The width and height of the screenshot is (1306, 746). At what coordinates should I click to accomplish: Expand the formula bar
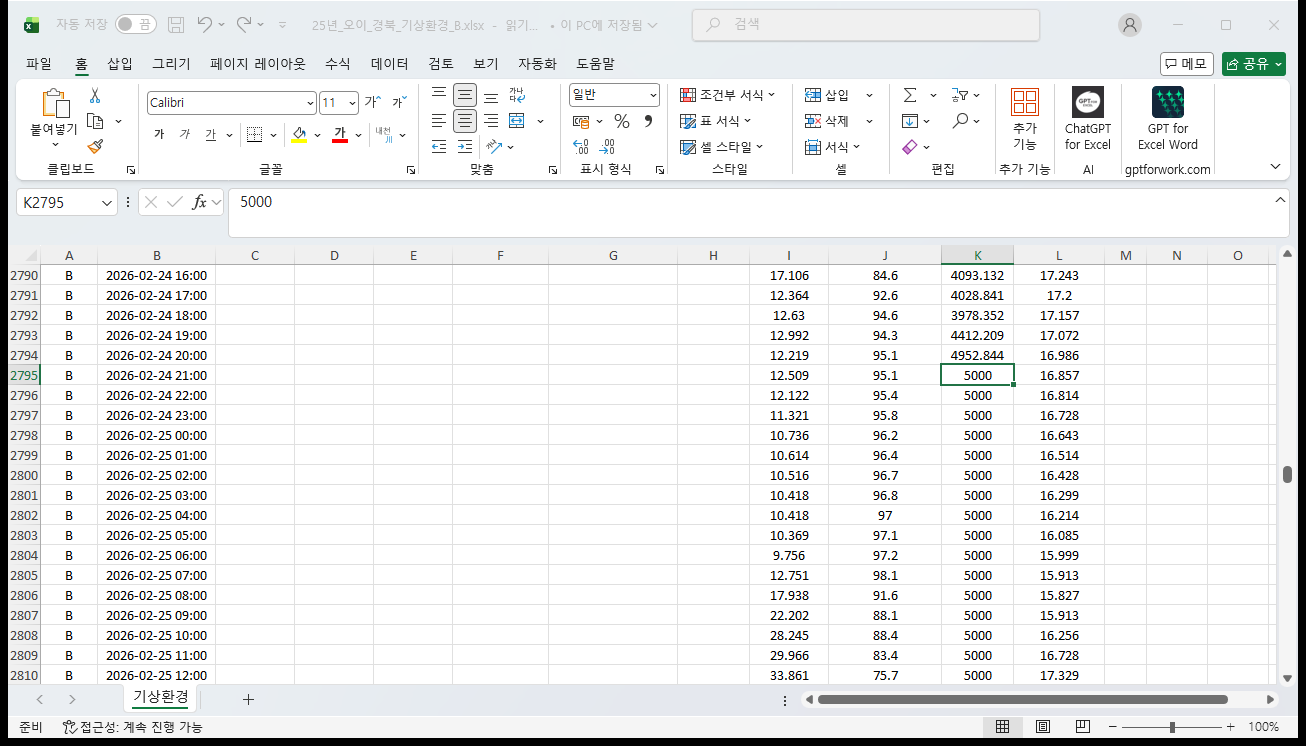1281,201
